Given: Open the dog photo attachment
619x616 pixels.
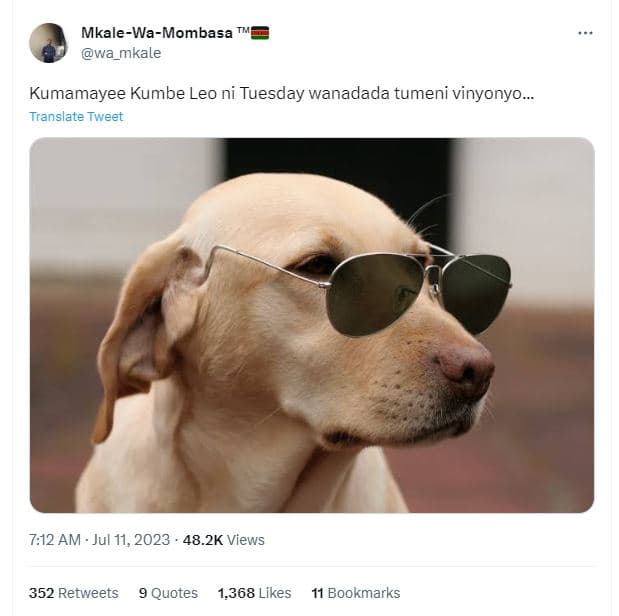Looking at the screenshot, I should pos(312,325).
